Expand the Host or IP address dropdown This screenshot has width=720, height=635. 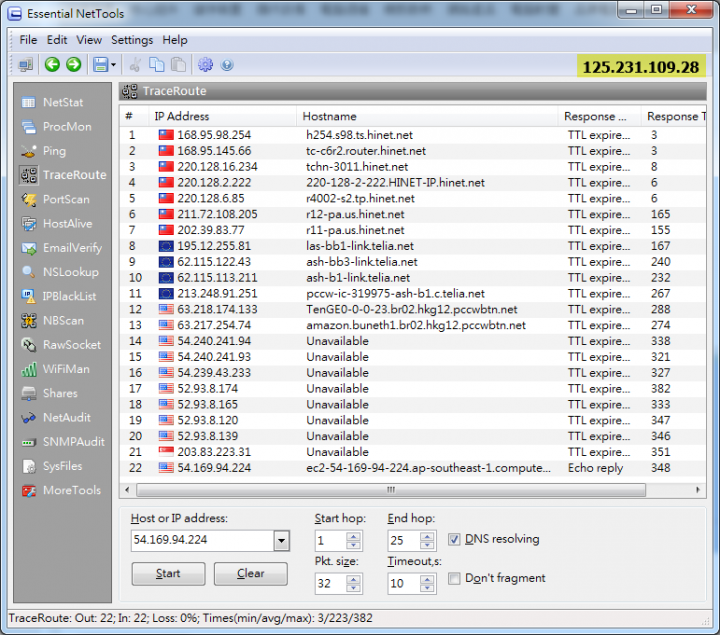[281, 541]
